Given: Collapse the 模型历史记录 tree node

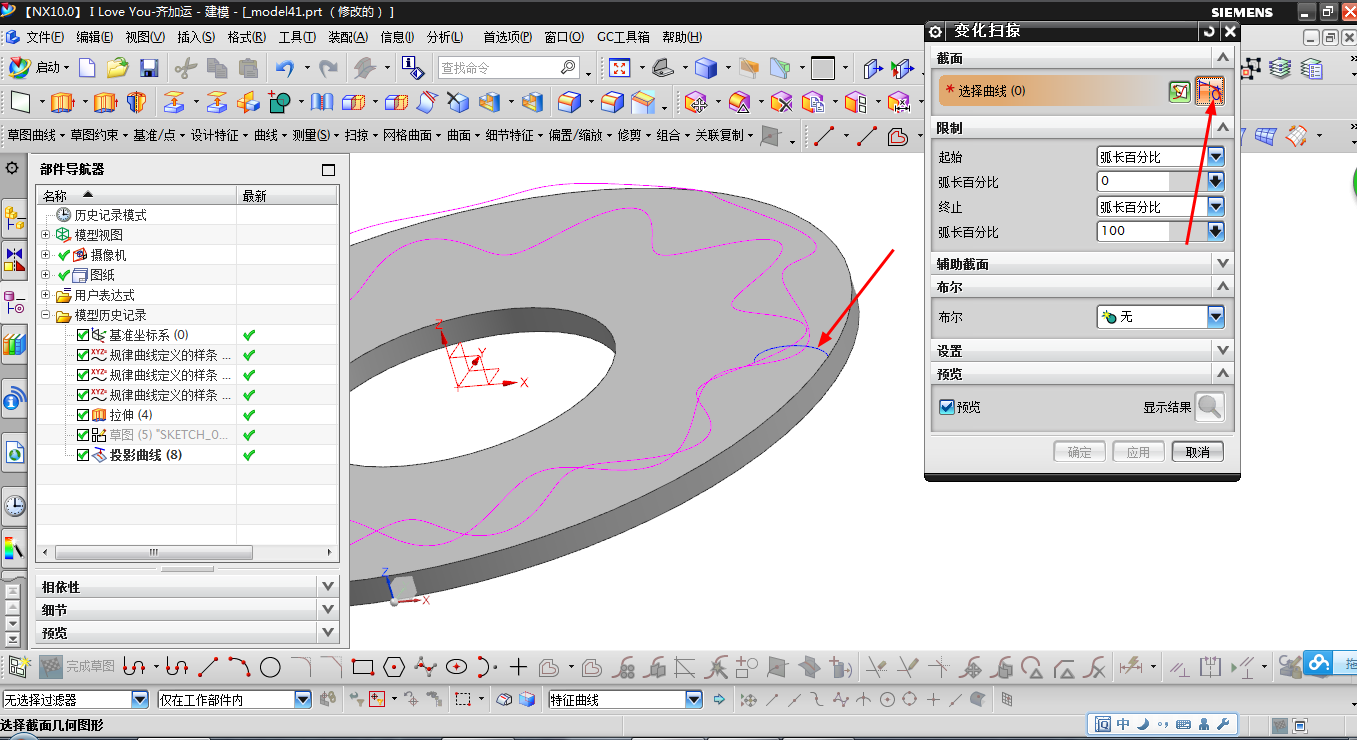Looking at the screenshot, I should tap(46, 315).
